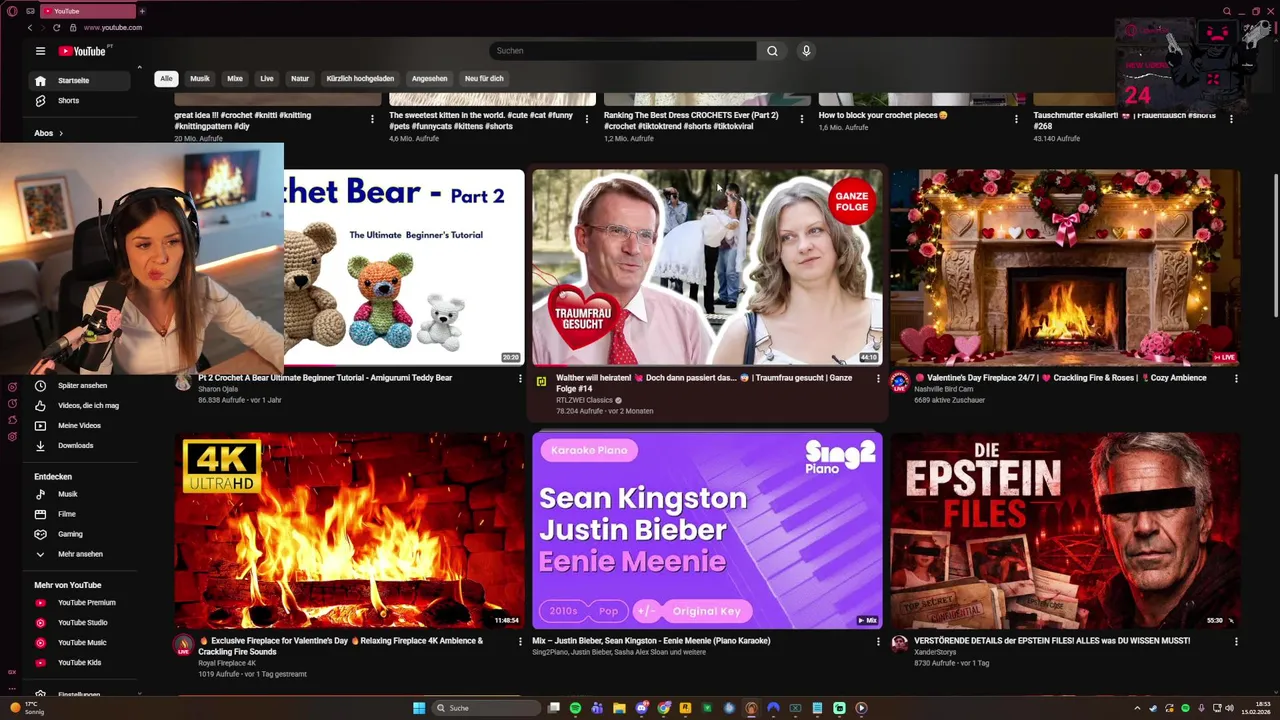Screen dimensions: 1280x720
Task: Click the search magnifier button
Action: [772, 51]
